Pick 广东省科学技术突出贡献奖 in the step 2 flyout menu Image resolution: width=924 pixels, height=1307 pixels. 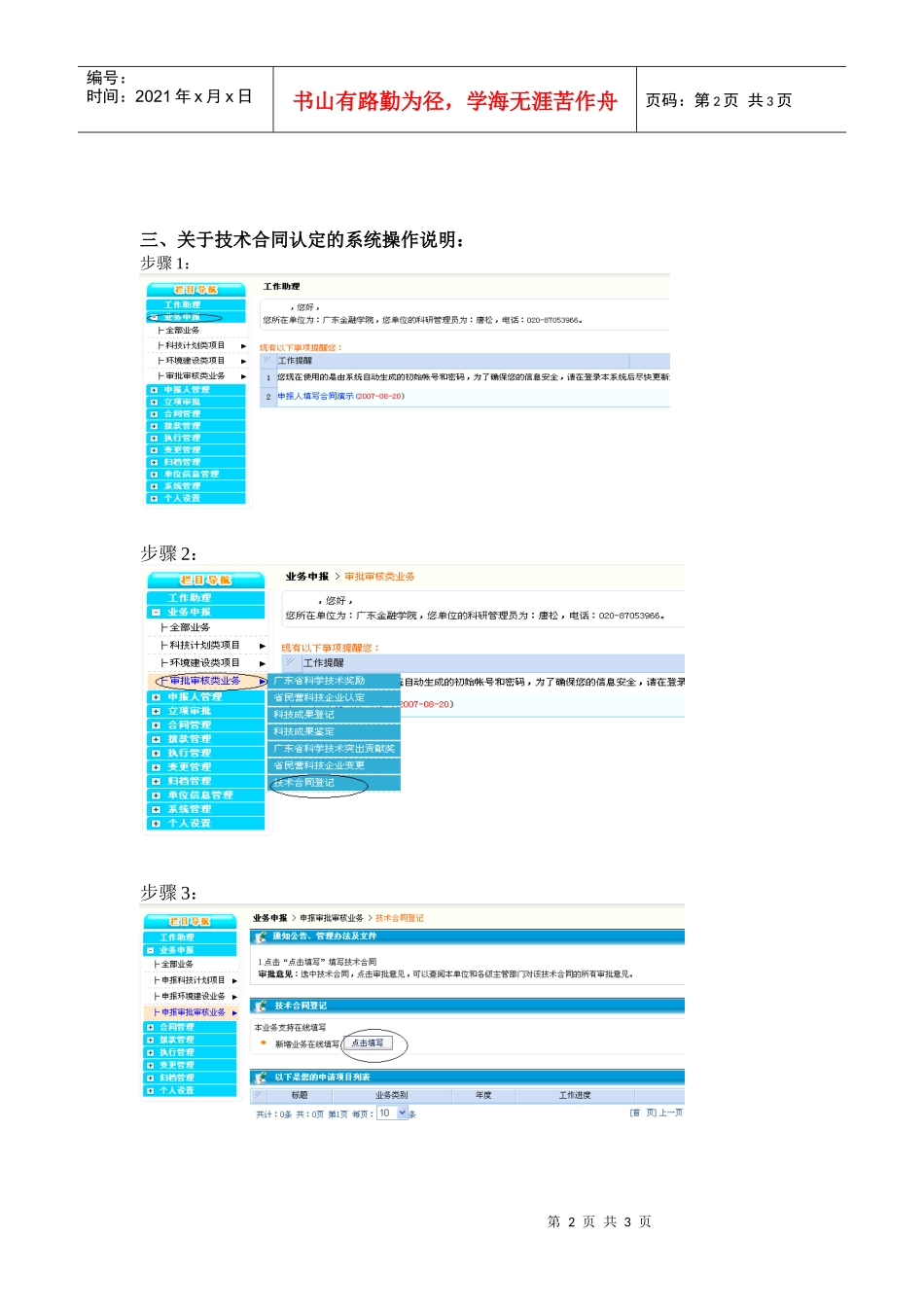[335, 749]
